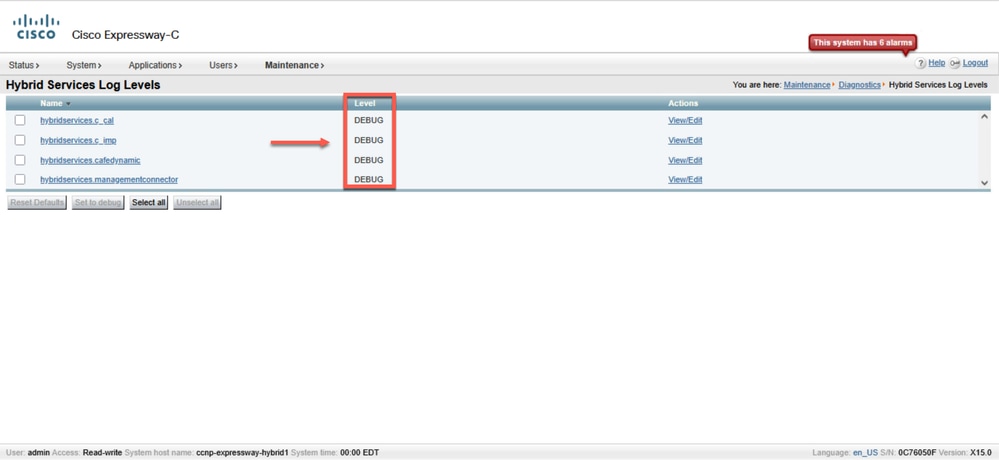The width and height of the screenshot is (999, 460).
Task: Go to Maintenance breadcrumb link
Action: [x=807, y=85]
